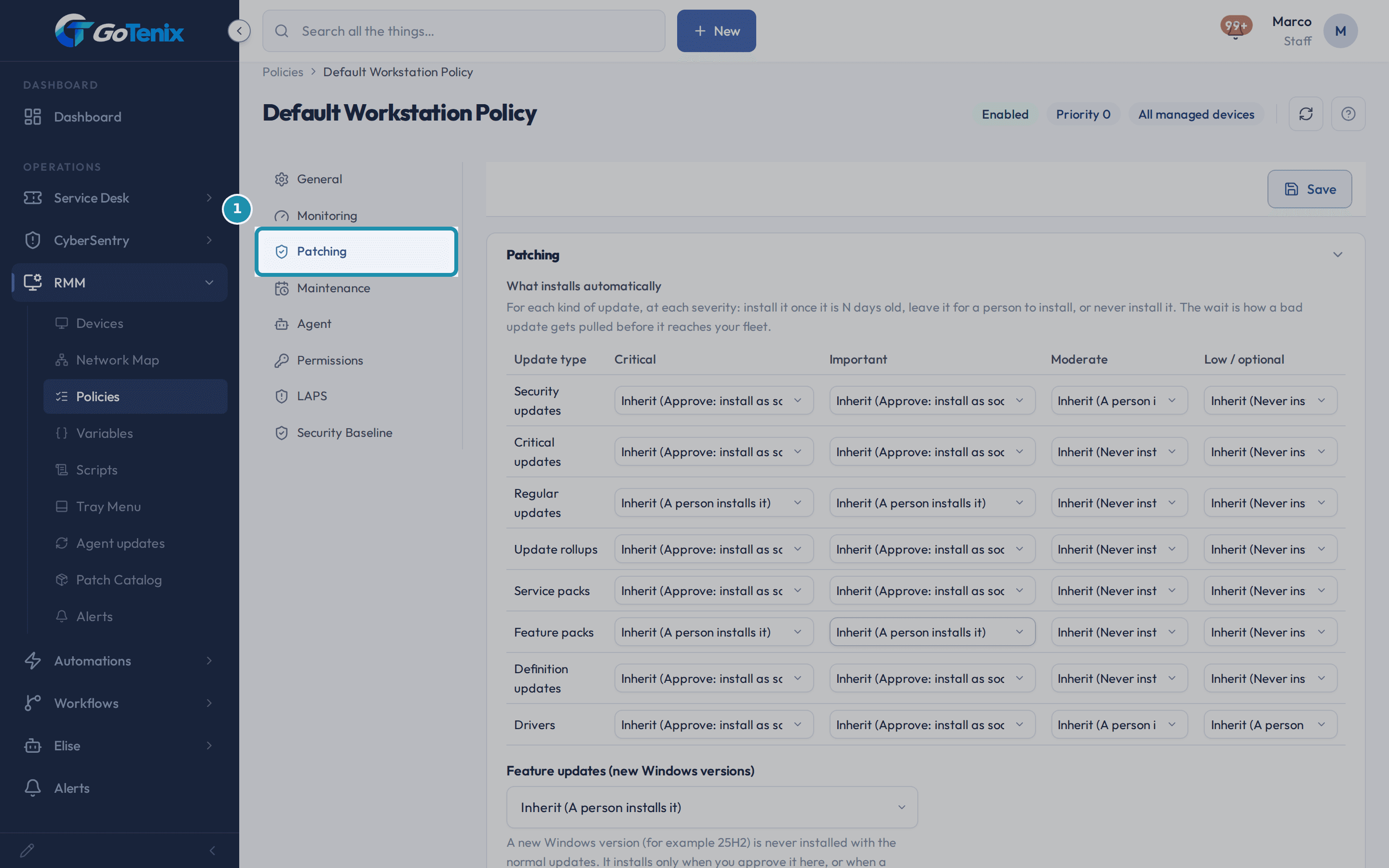
Task: Open Feature updates Inherit dropdown
Action: point(712,807)
